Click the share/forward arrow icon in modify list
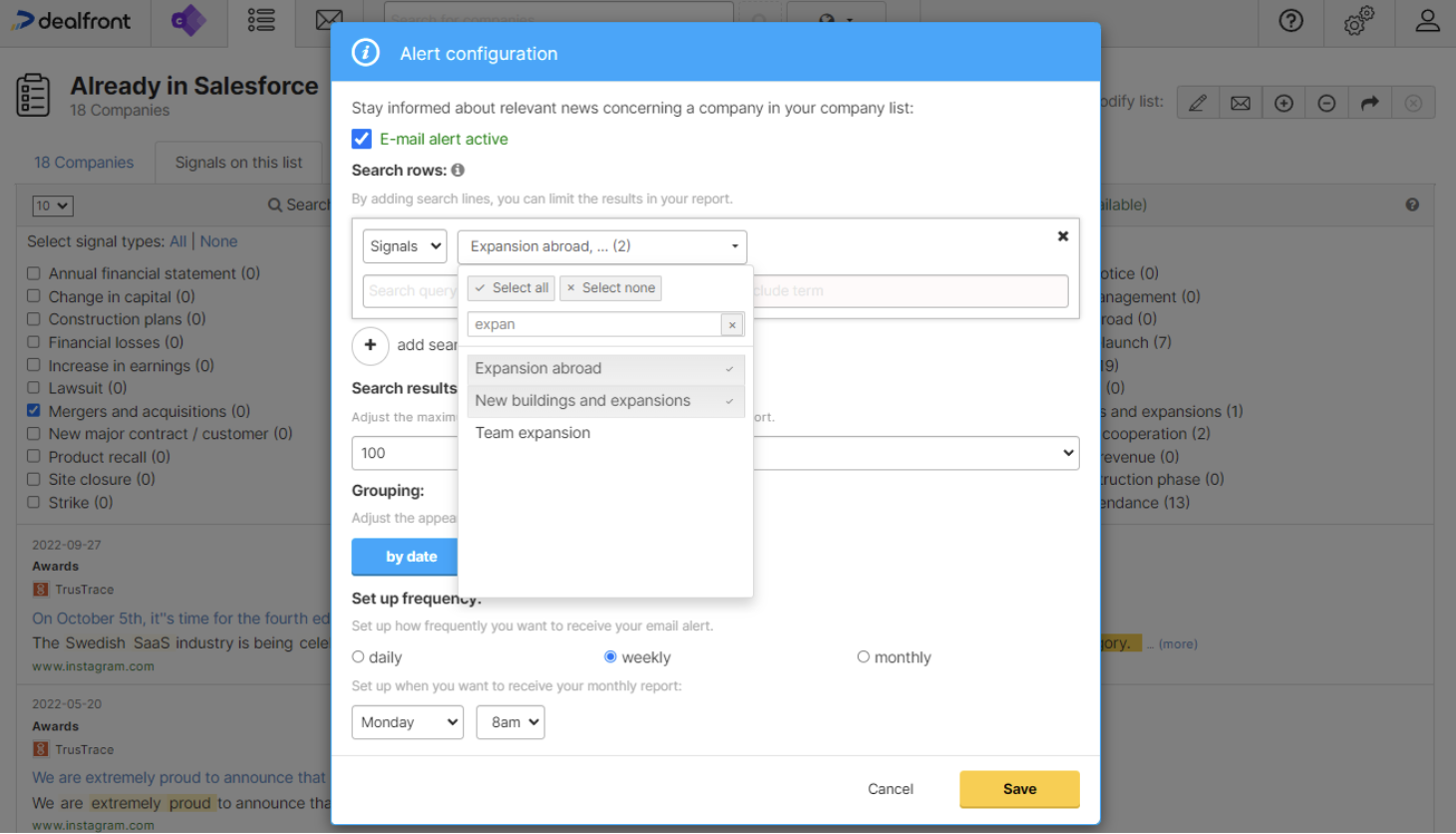 [x=1369, y=102]
